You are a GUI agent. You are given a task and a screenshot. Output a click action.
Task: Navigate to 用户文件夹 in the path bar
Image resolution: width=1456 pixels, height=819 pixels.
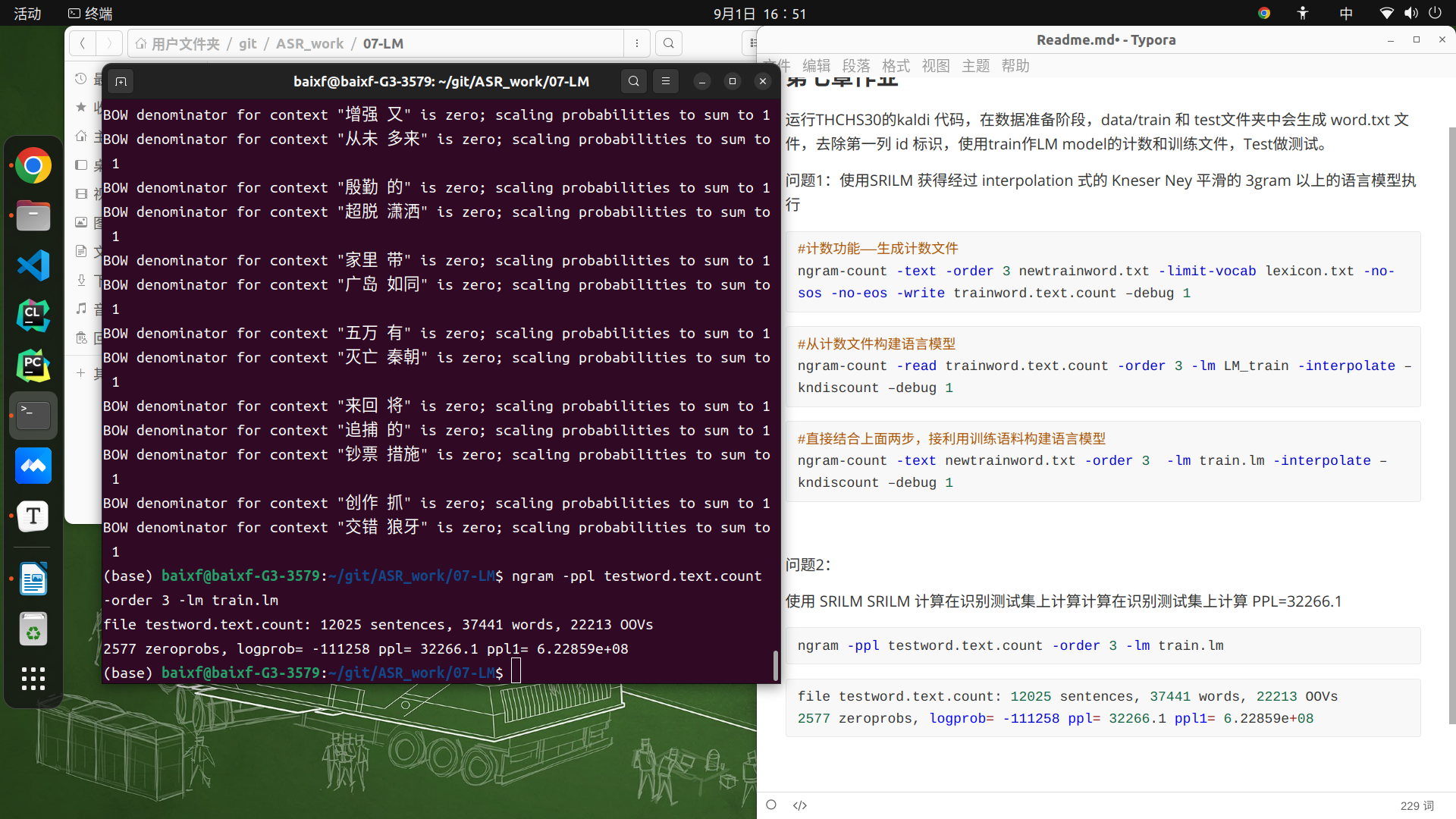click(x=178, y=44)
